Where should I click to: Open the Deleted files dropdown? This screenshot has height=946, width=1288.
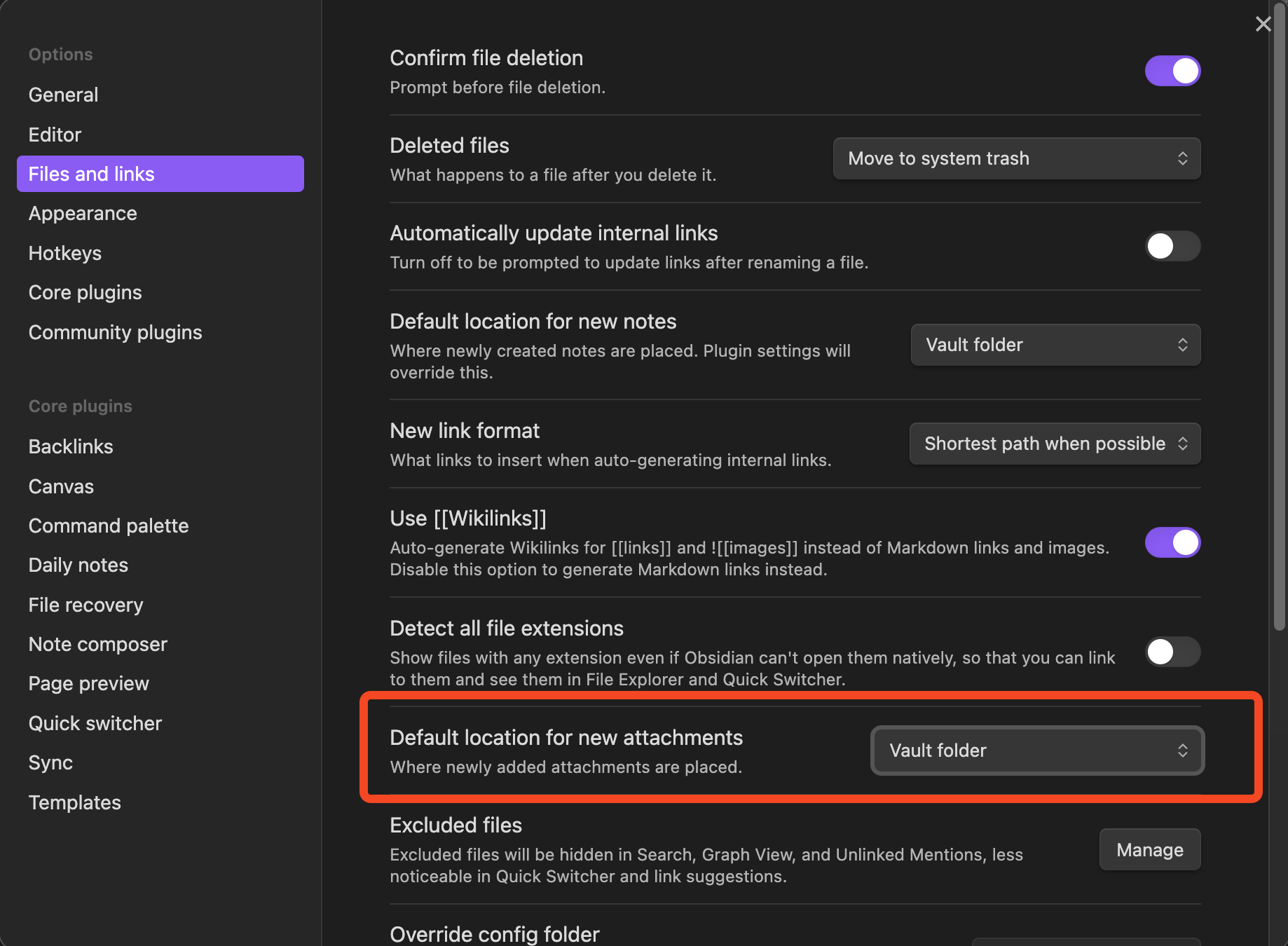(1016, 158)
